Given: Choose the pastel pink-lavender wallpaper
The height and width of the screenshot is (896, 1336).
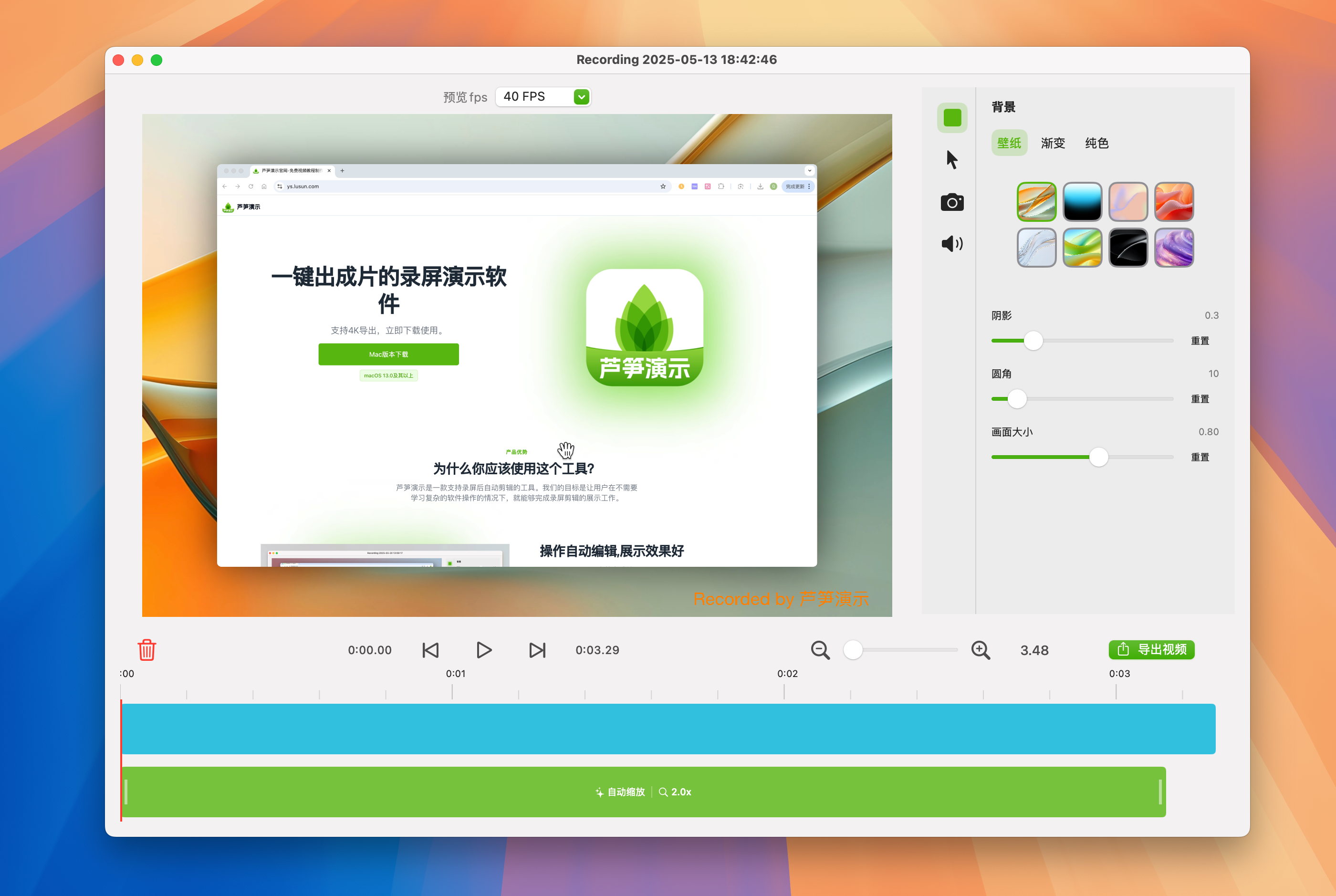Looking at the screenshot, I should [1128, 202].
